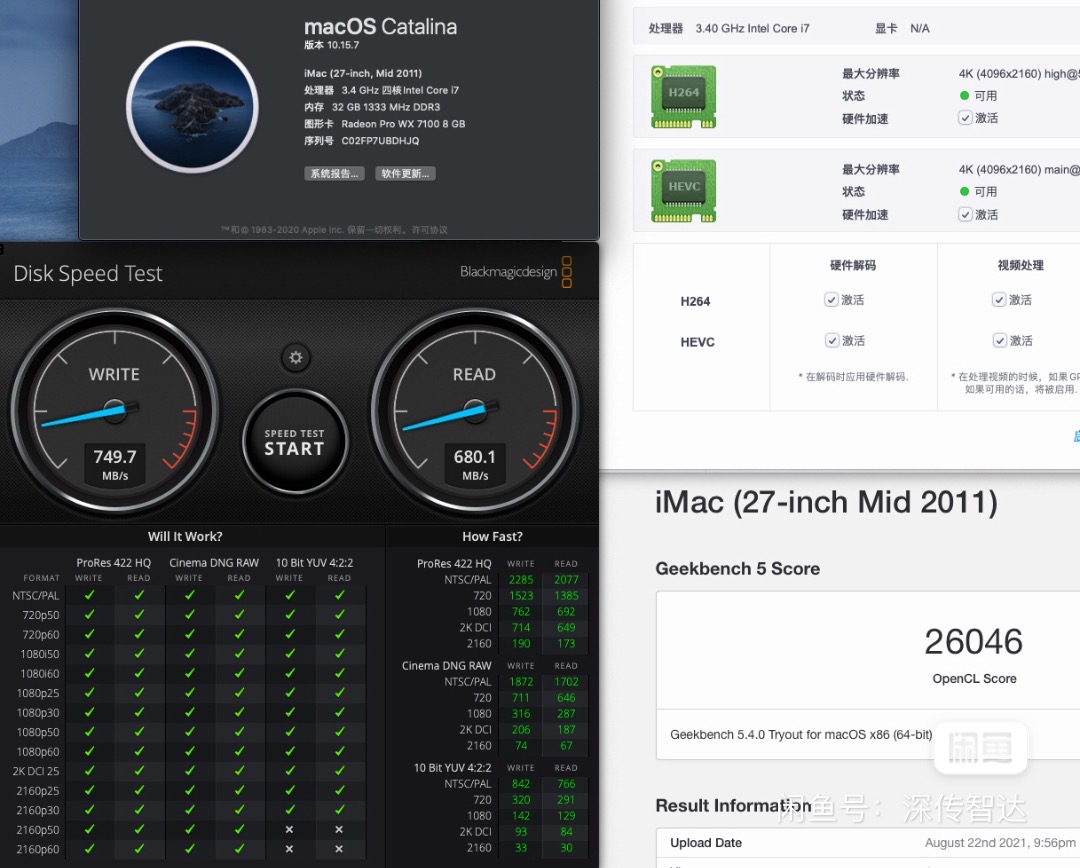The height and width of the screenshot is (868, 1080).
Task: Click the Geekbench 5 Score heading
Action: coord(738,568)
